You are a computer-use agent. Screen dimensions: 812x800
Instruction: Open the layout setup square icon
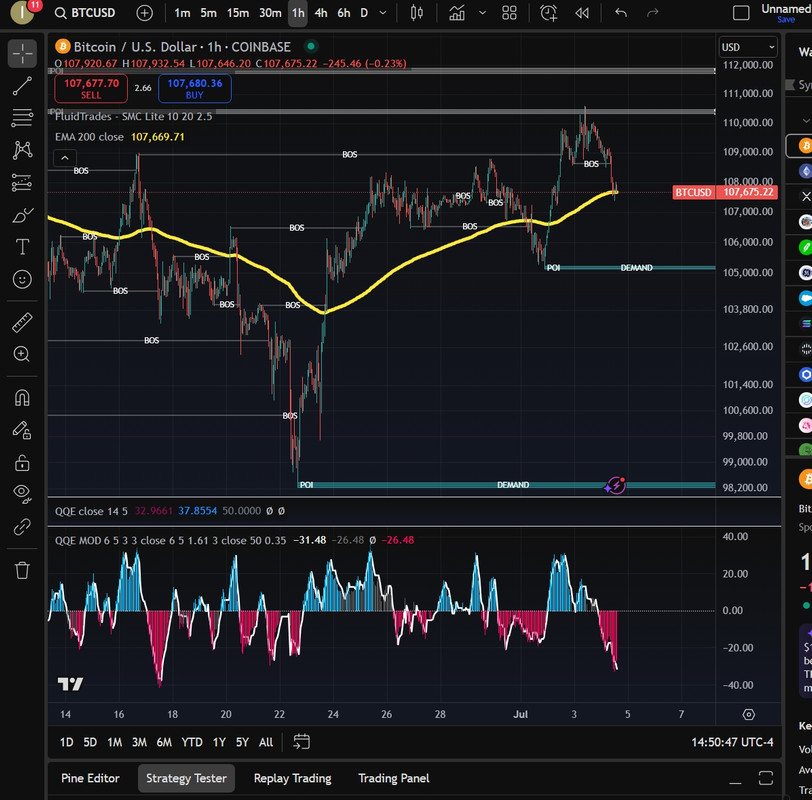pos(741,13)
